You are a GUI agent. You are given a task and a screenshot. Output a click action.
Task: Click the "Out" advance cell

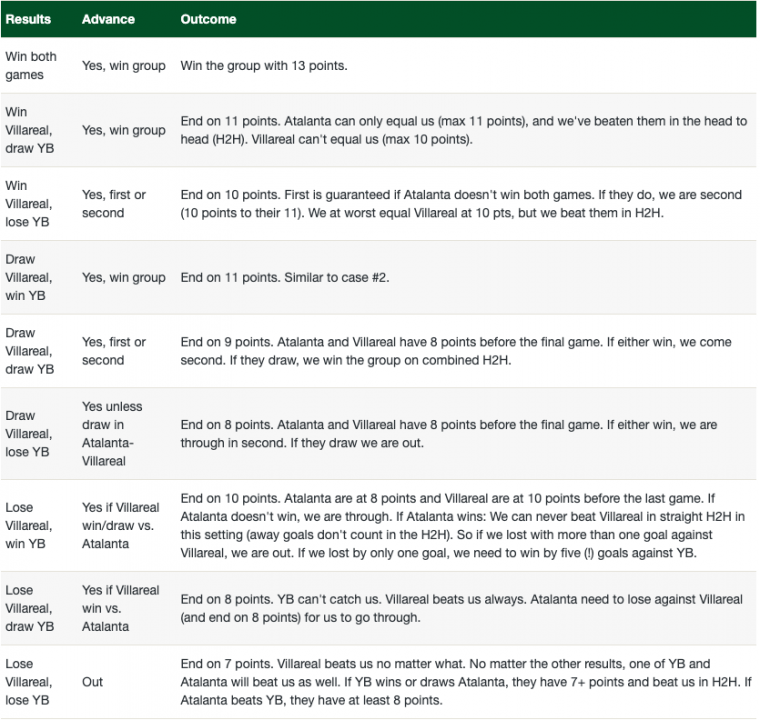[94, 682]
